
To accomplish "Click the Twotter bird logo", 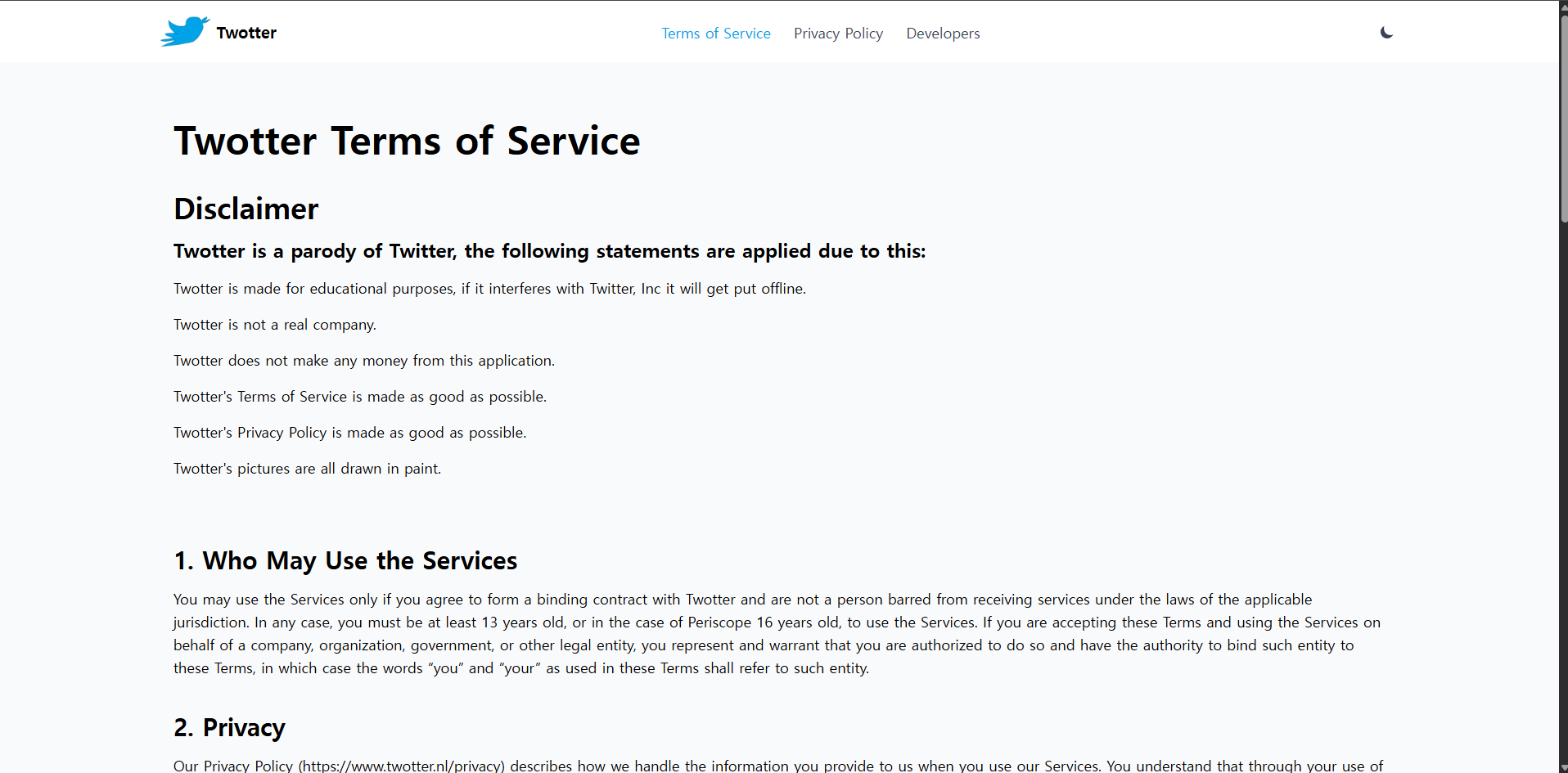I will pos(185,32).
